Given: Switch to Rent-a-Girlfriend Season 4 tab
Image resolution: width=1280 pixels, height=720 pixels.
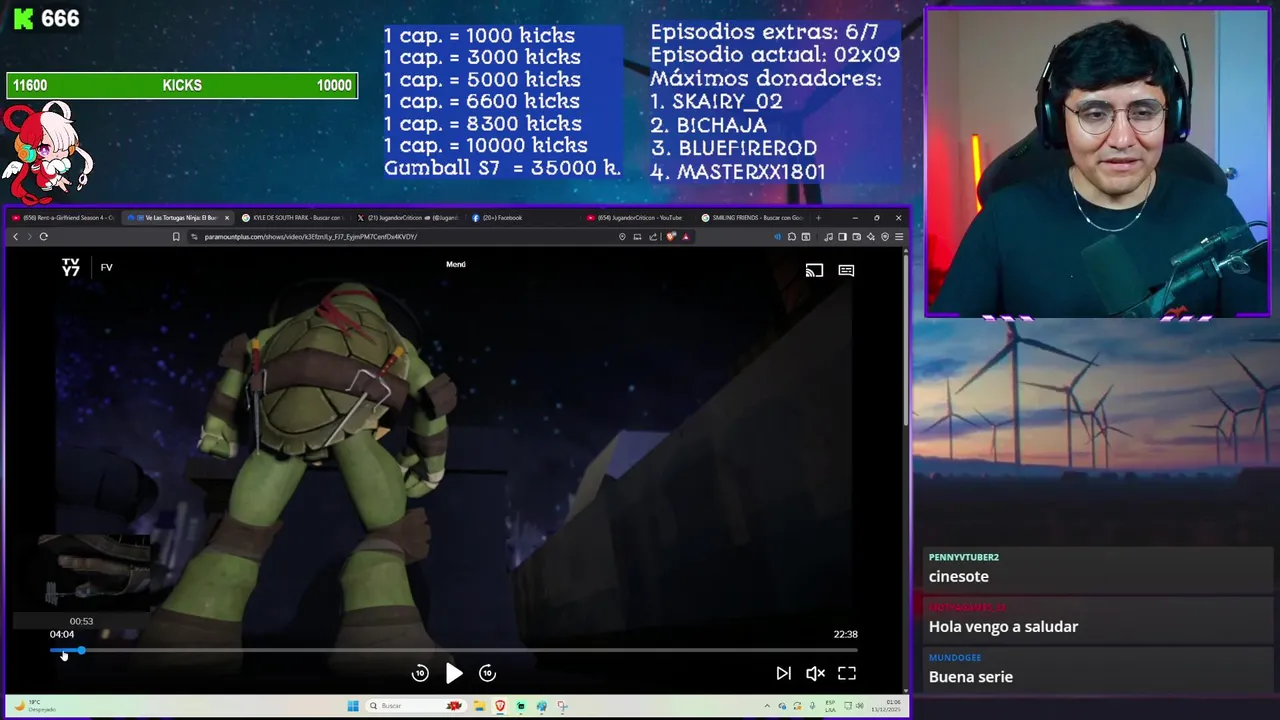Looking at the screenshot, I should (x=63, y=217).
